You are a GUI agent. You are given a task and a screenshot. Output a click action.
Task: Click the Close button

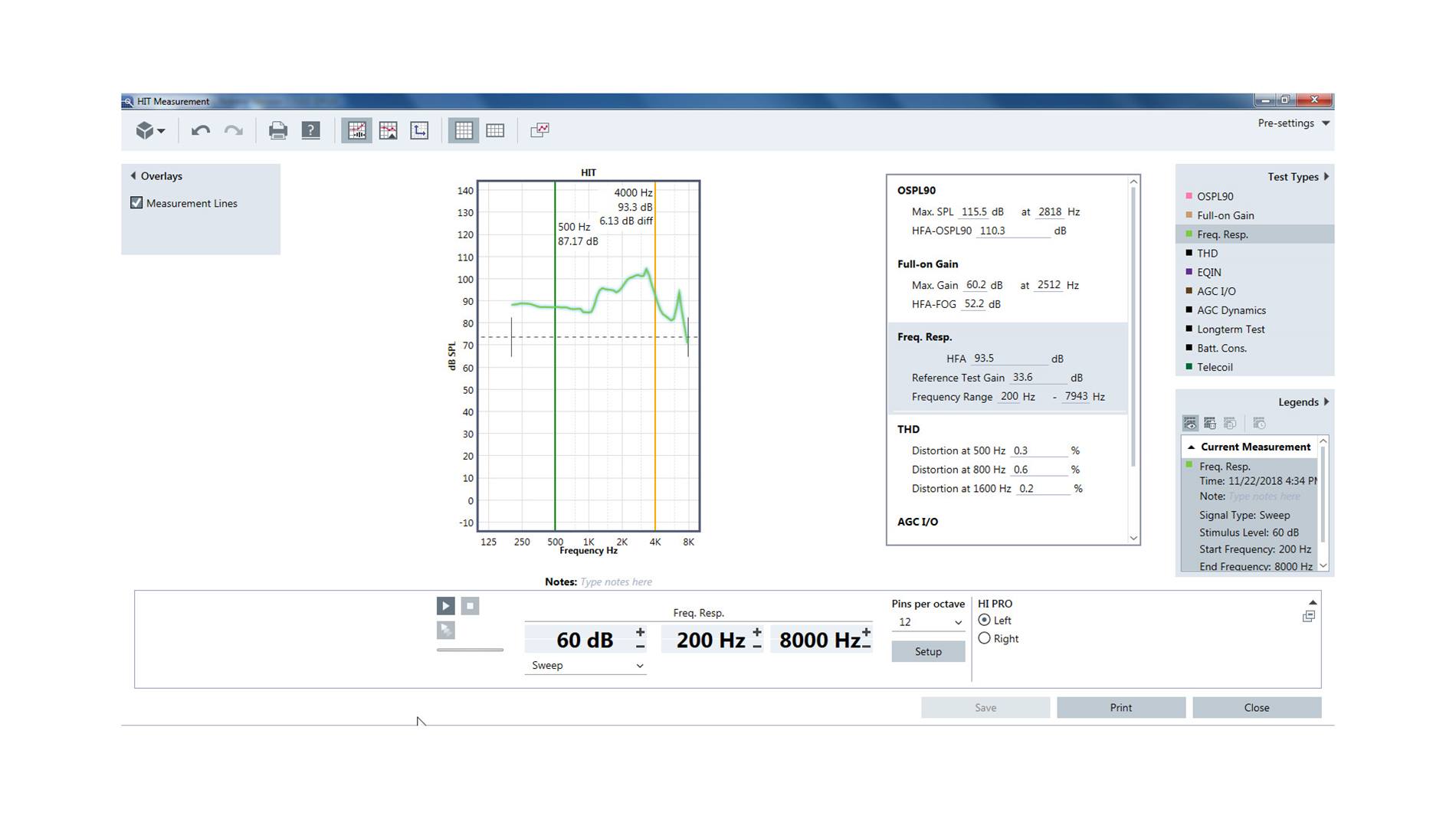[x=1257, y=708]
